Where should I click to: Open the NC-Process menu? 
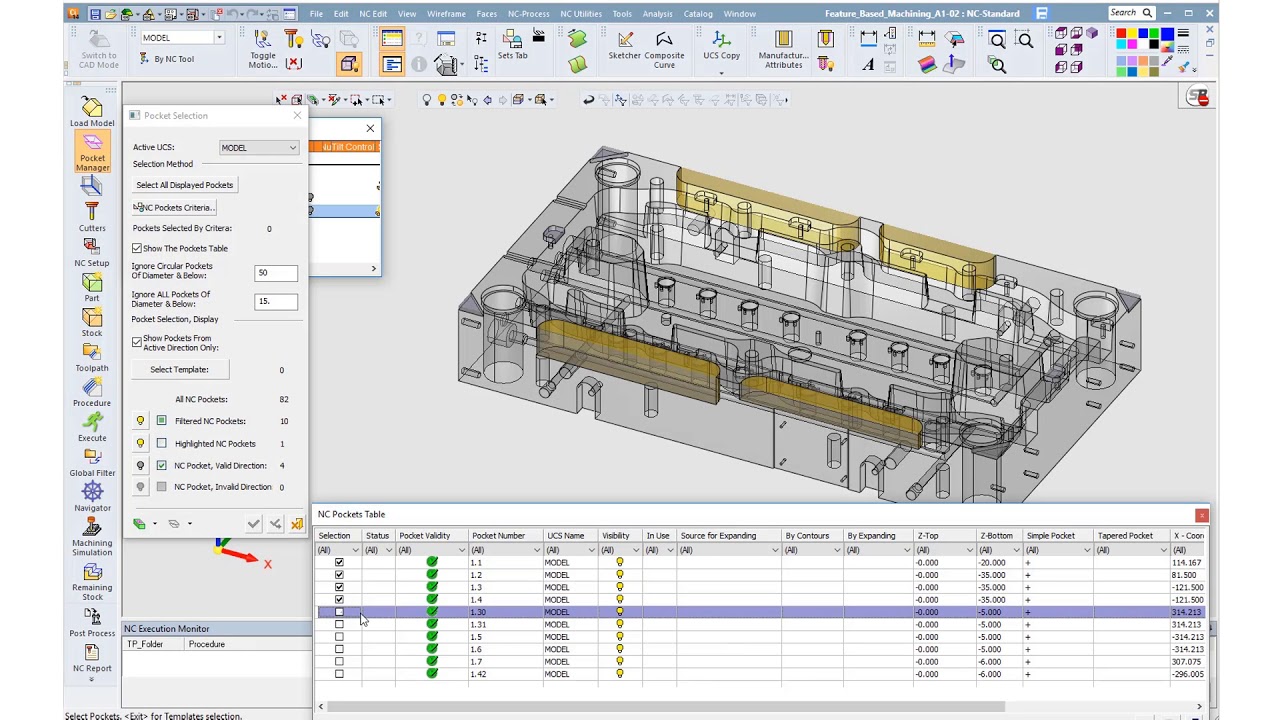(x=527, y=14)
